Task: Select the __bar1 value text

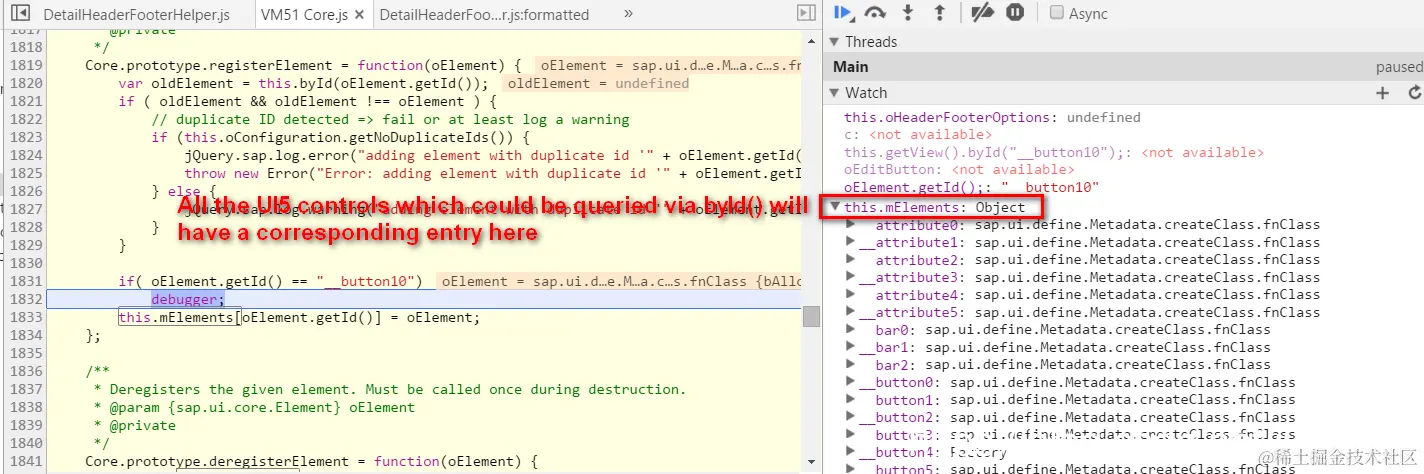Action: click(1098, 347)
